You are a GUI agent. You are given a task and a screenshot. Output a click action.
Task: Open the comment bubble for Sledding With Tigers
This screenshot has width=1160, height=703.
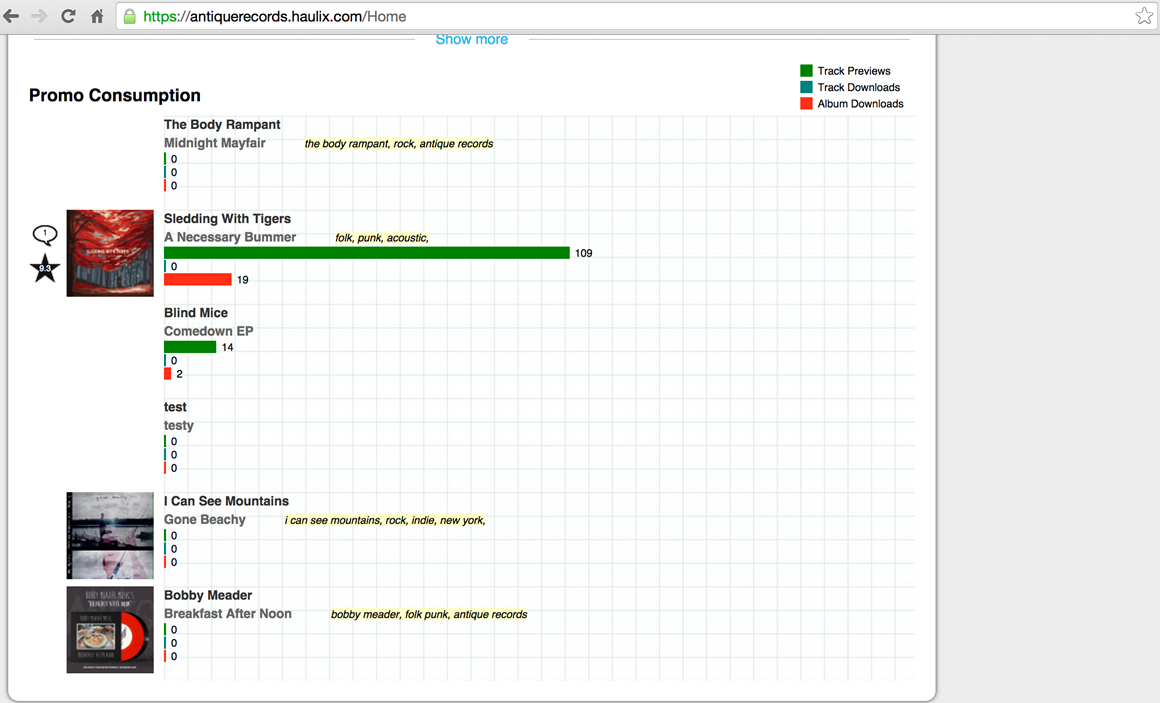click(x=45, y=235)
